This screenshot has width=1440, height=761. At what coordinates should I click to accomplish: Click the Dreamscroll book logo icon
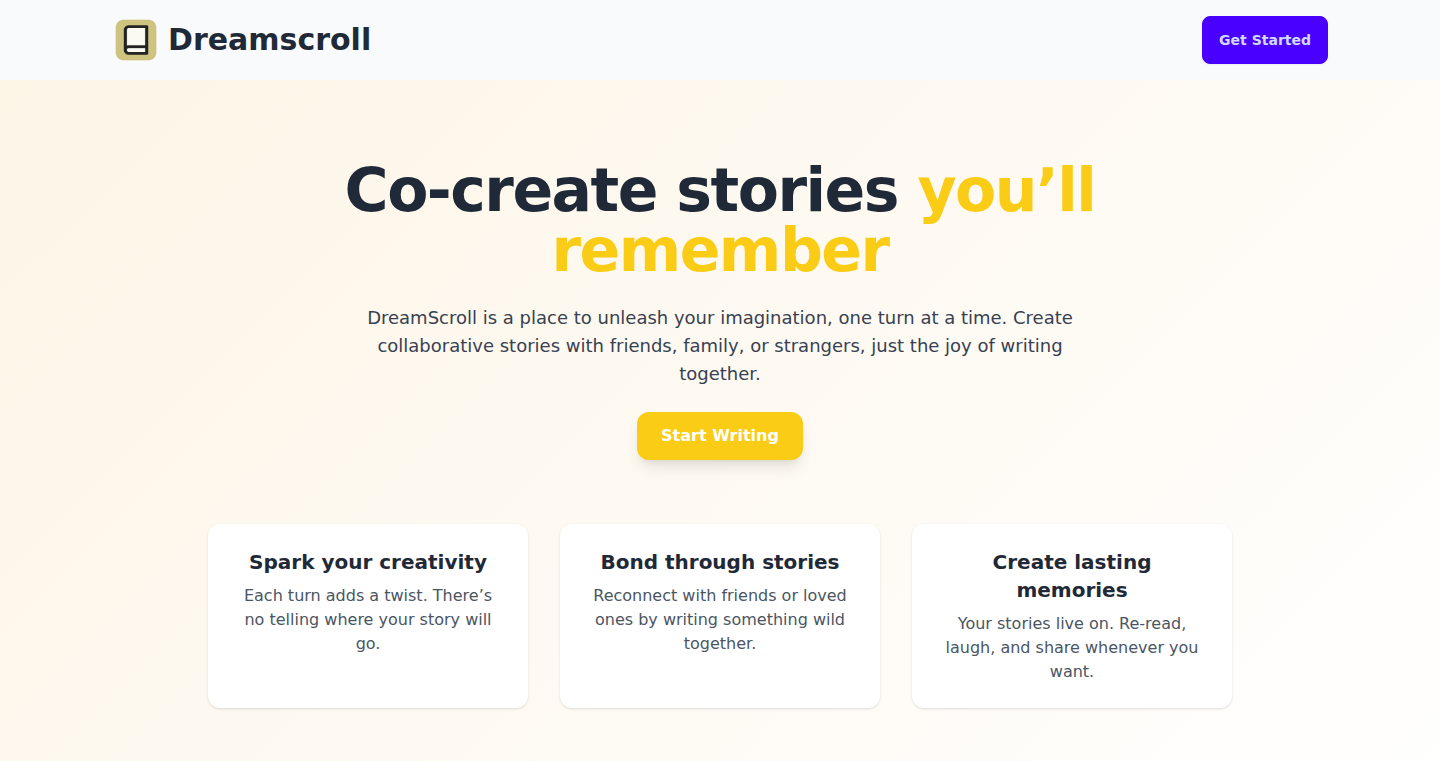[x=136, y=40]
